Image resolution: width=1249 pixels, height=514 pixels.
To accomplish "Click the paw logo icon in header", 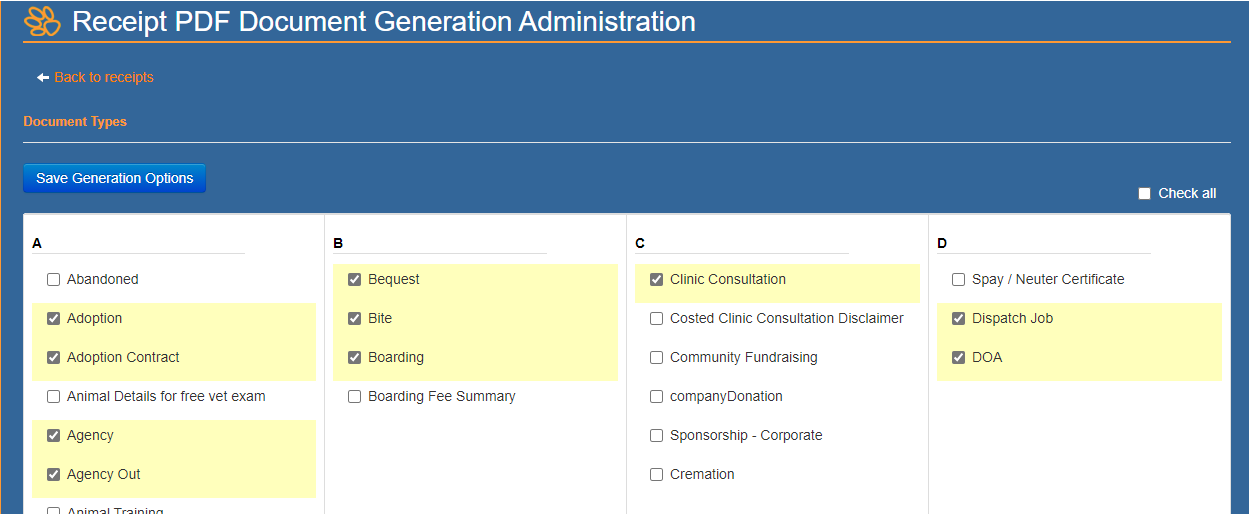I will coord(42,21).
